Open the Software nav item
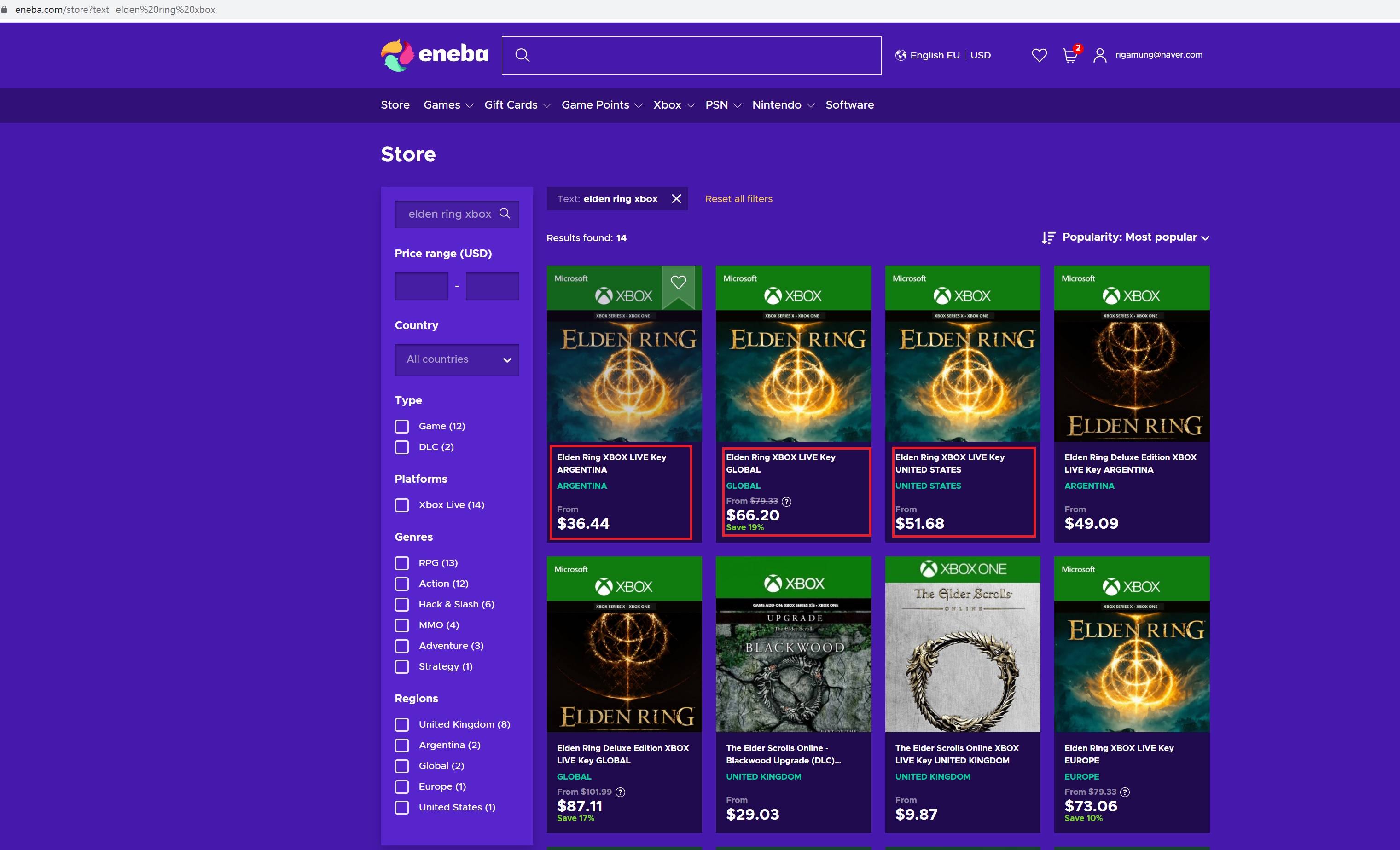The image size is (1400, 850). 849,105
